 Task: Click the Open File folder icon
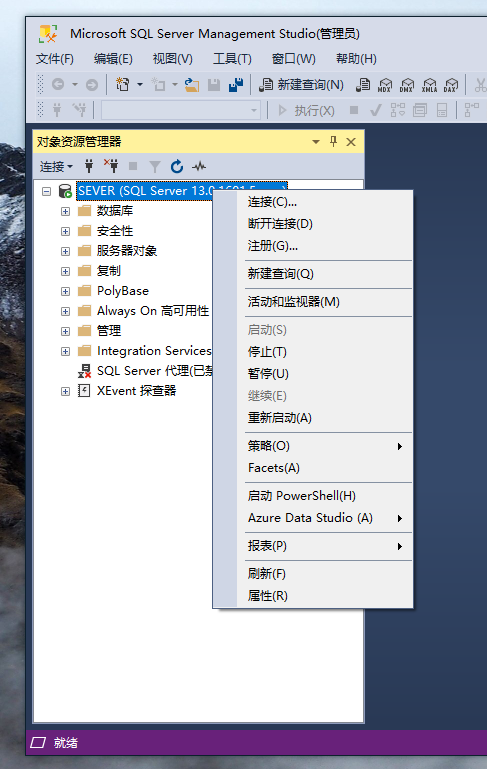pos(192,84)
